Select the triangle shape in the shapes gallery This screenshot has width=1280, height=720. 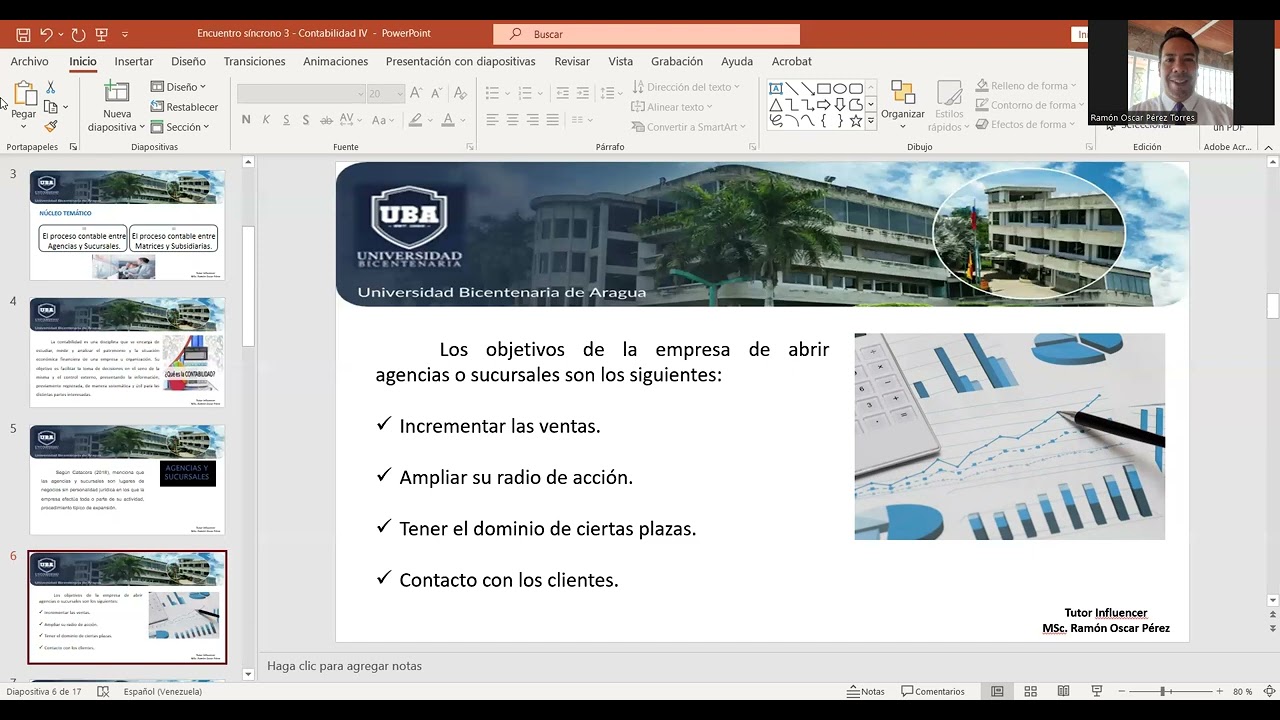click(x=775, y=105)
